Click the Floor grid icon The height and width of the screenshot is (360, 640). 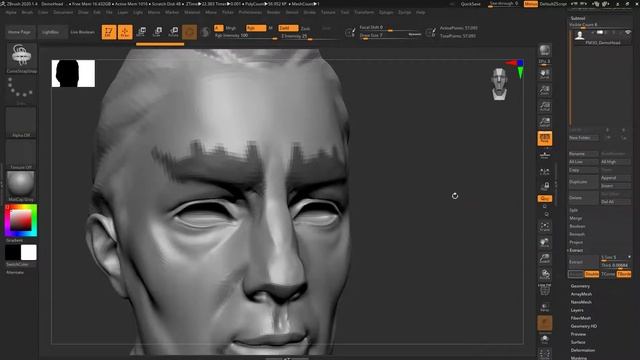[544, 155]
